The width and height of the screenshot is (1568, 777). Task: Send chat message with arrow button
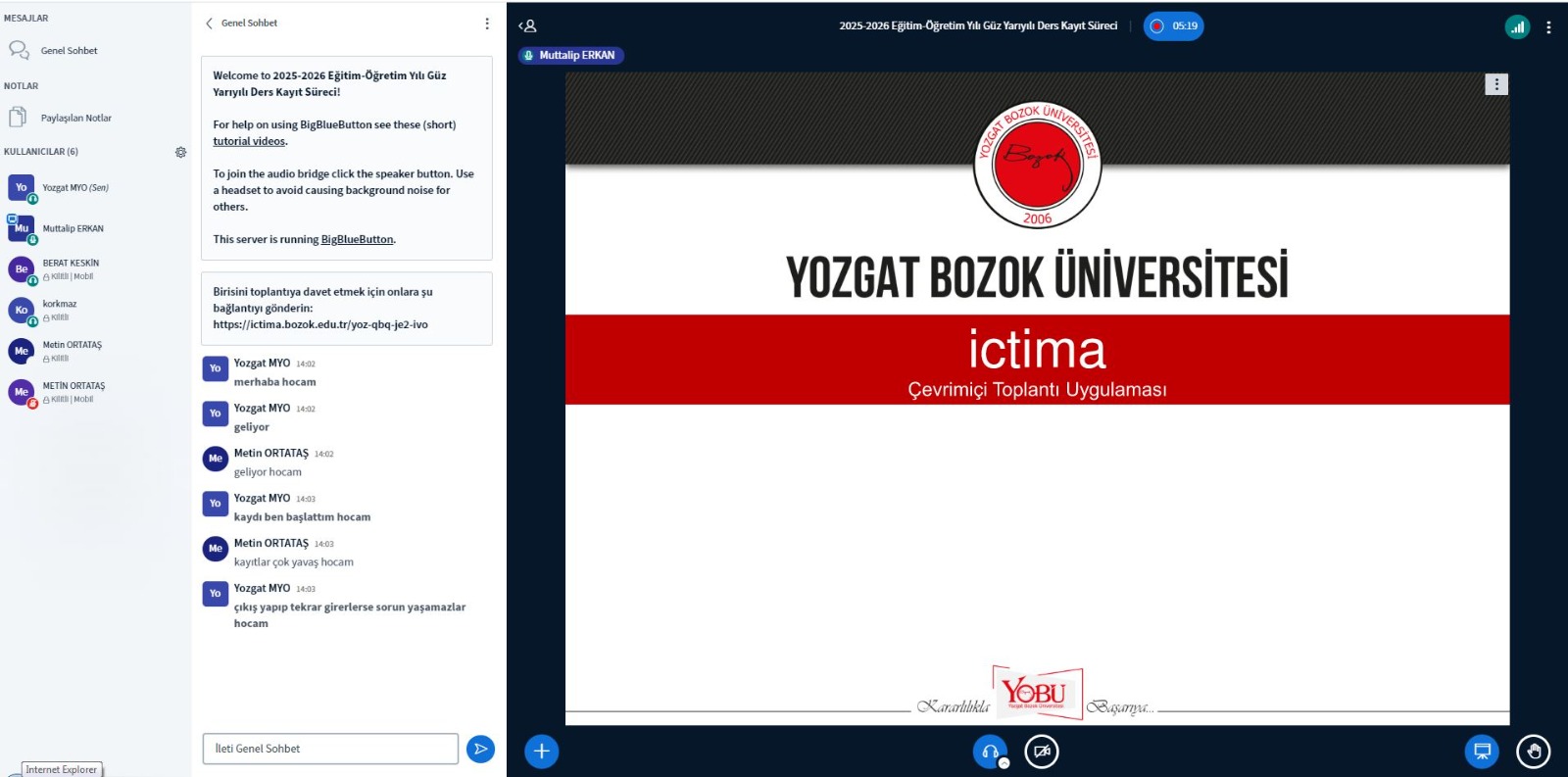pyautogui.click(x=480, y=749)
